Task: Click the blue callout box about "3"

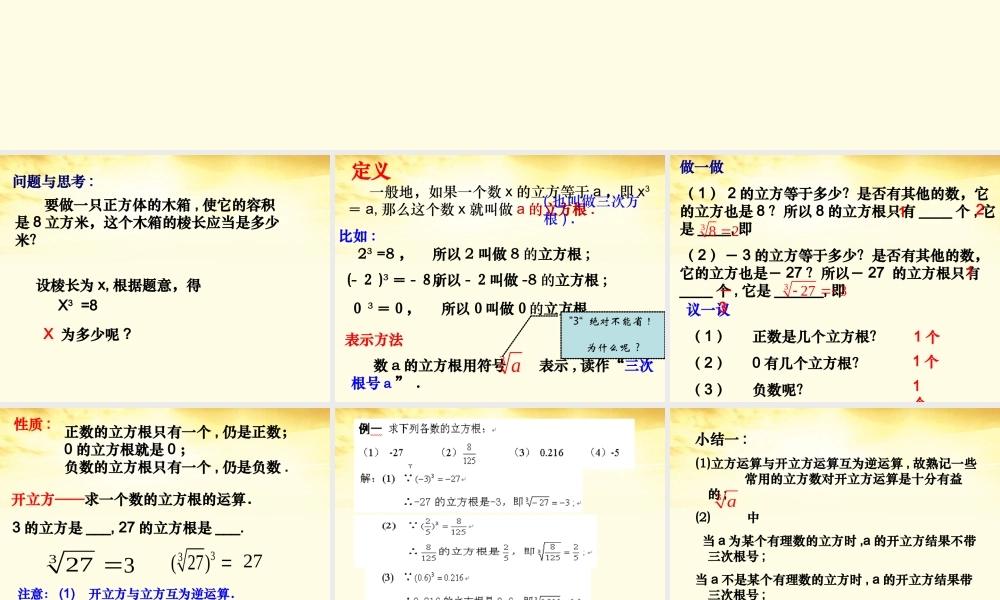Action: click(x=613, y=335)
